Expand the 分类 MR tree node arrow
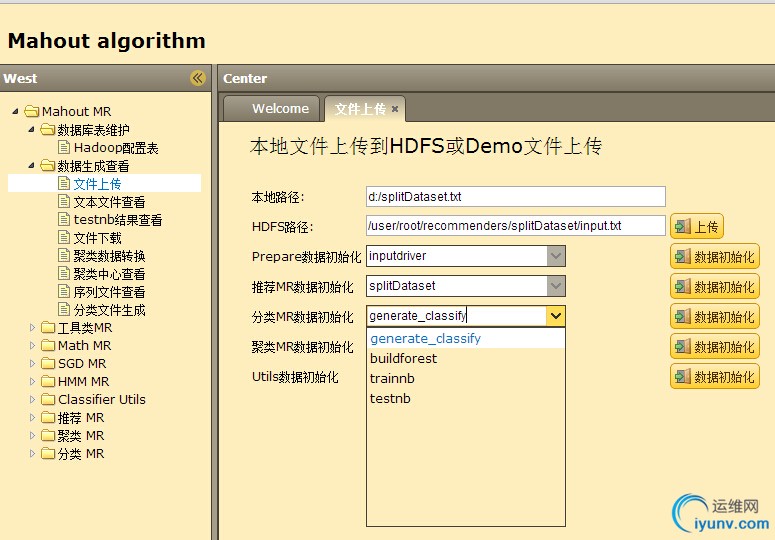 coord(32,453)
